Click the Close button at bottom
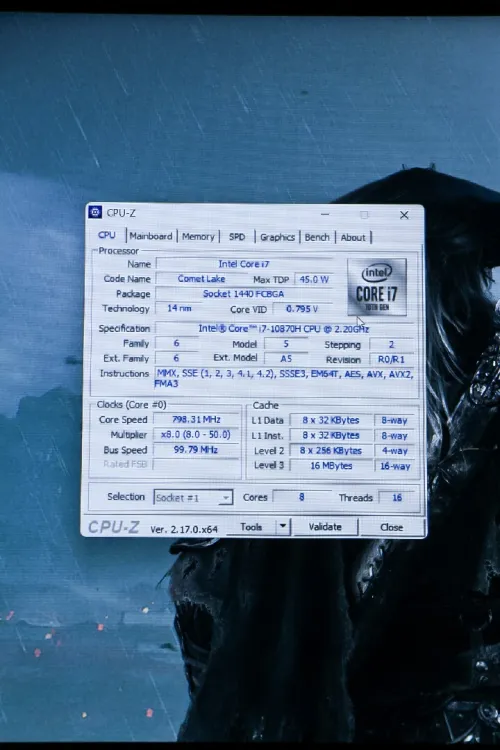This screenshot has height=750, width=500. pos(391,527)
